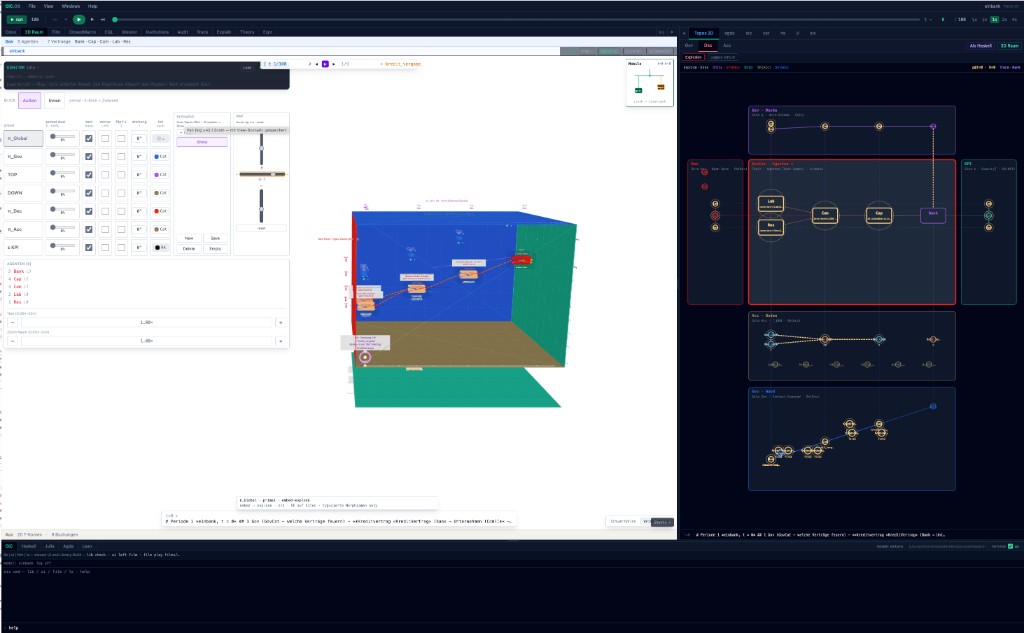Select the n_Global preset row
Screen dimensions: 1024x633
tap(24, 138)
